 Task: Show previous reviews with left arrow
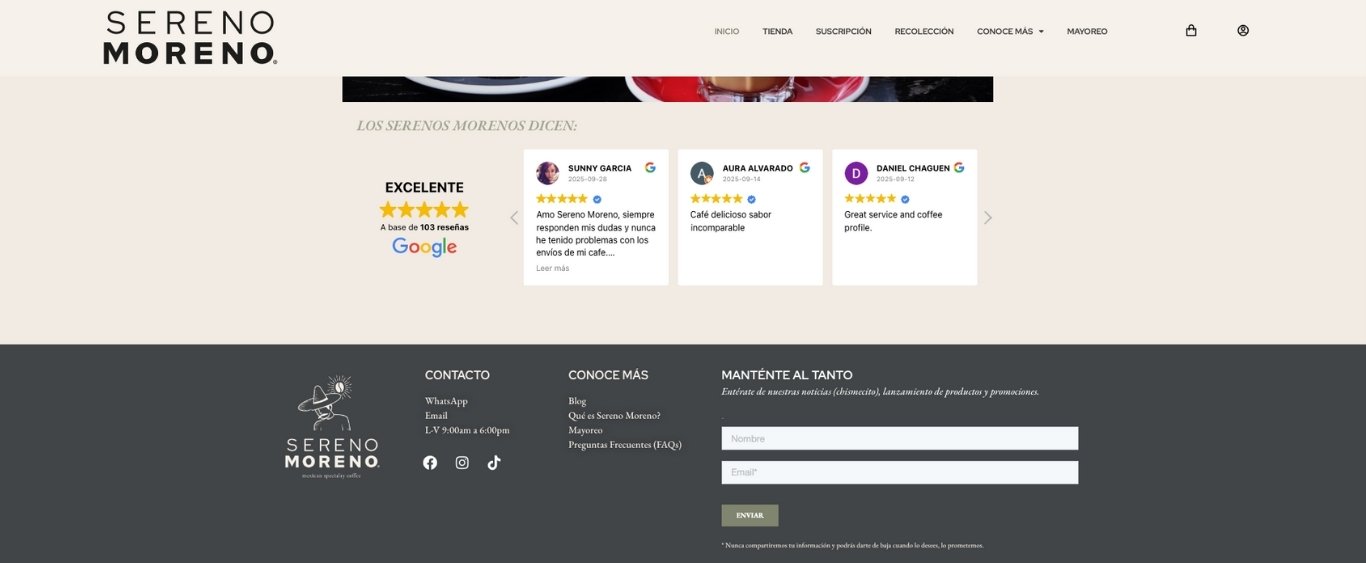click(x=514, y=218)
